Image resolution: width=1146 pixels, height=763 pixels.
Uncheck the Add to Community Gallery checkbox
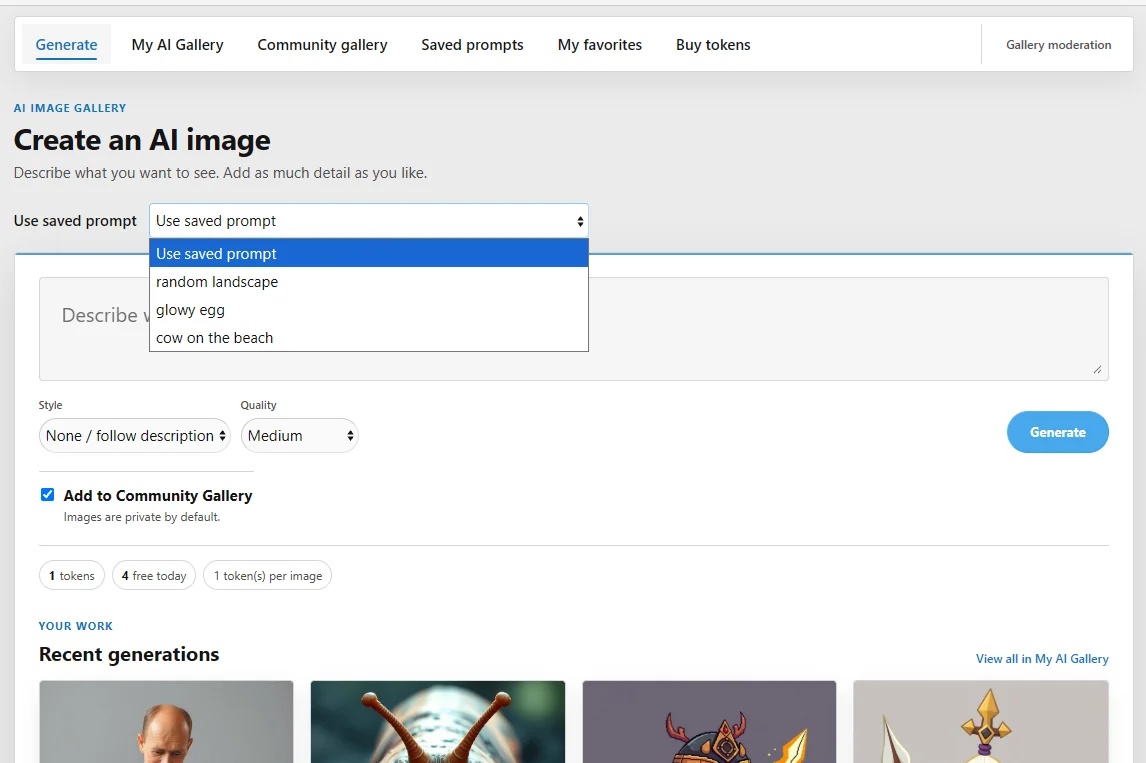tap(48, 495)
